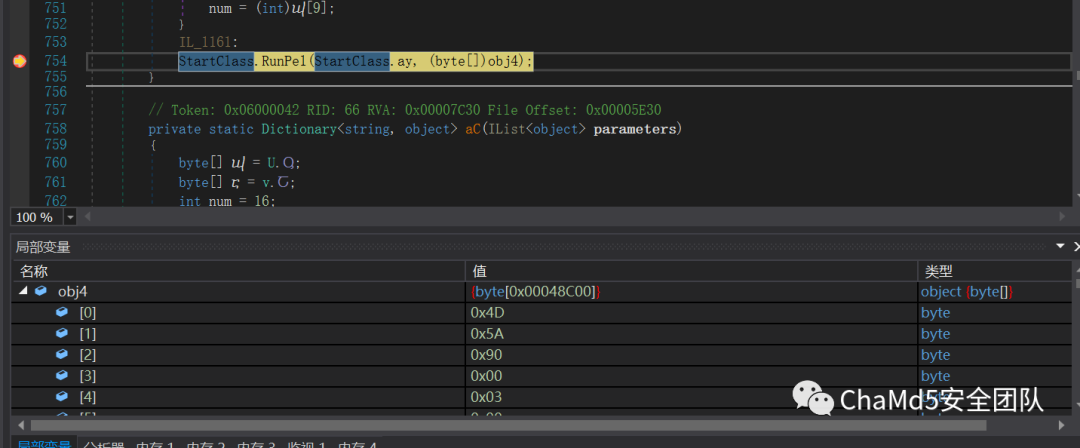Screen dimensions: 1080x448
Task: Select the [1] array element row
Action: click(541, 334)
